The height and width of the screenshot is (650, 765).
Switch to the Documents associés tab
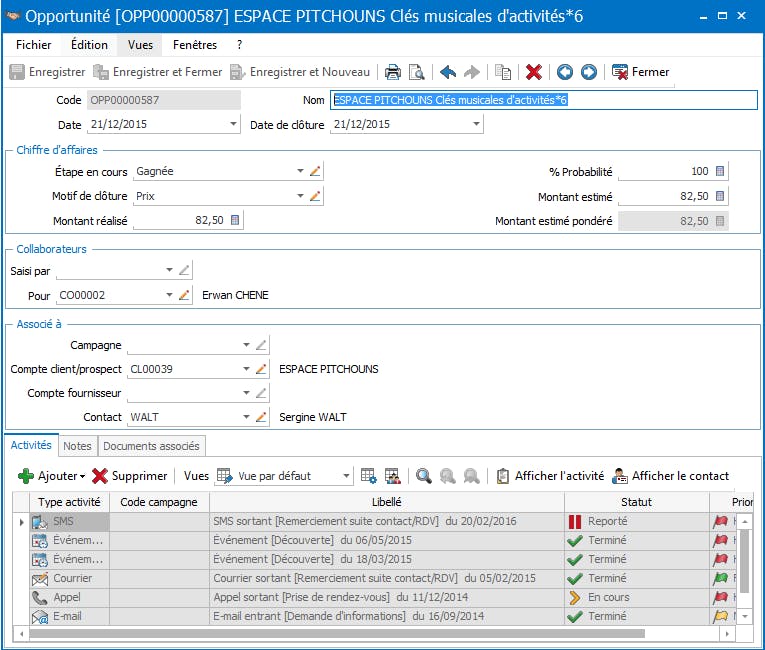(x=151, y=446)
